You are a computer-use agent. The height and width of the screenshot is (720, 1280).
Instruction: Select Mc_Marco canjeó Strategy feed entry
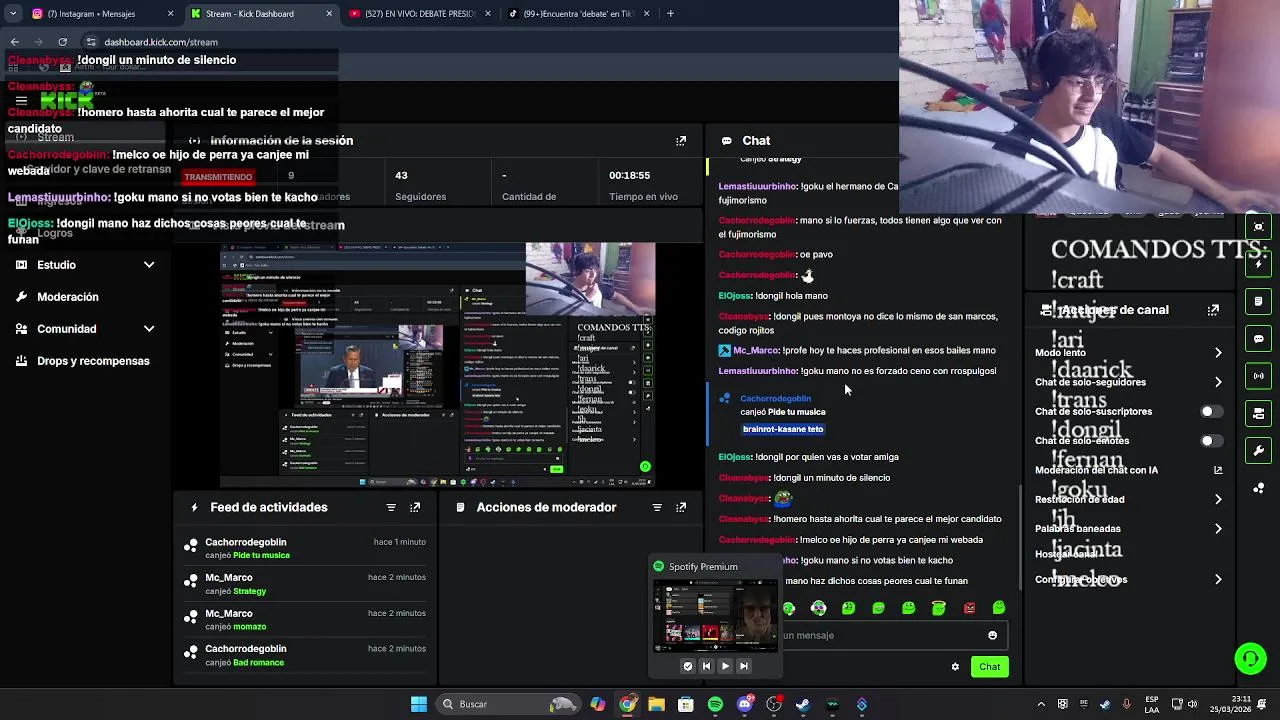pos(305,584)
